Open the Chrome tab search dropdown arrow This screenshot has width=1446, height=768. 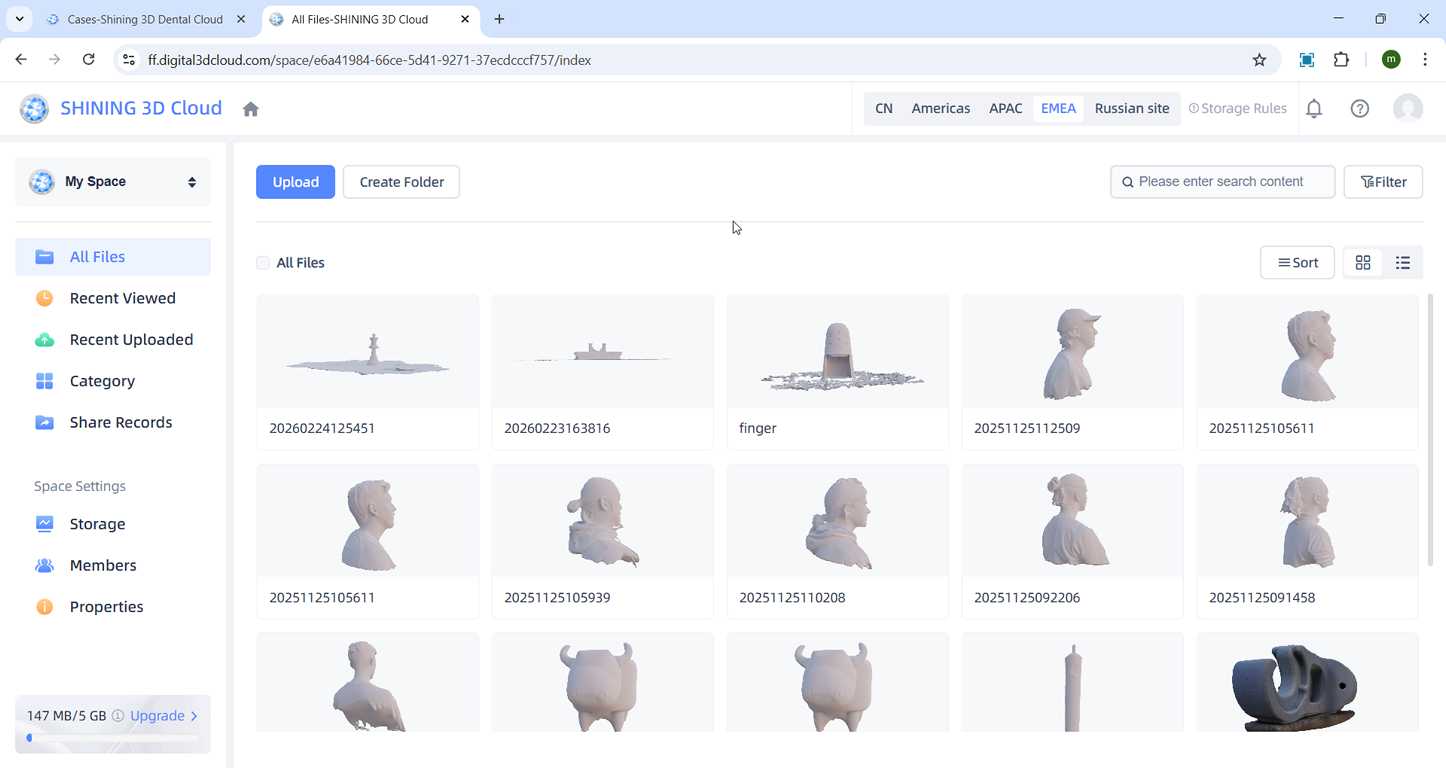(x=19, y=19)
